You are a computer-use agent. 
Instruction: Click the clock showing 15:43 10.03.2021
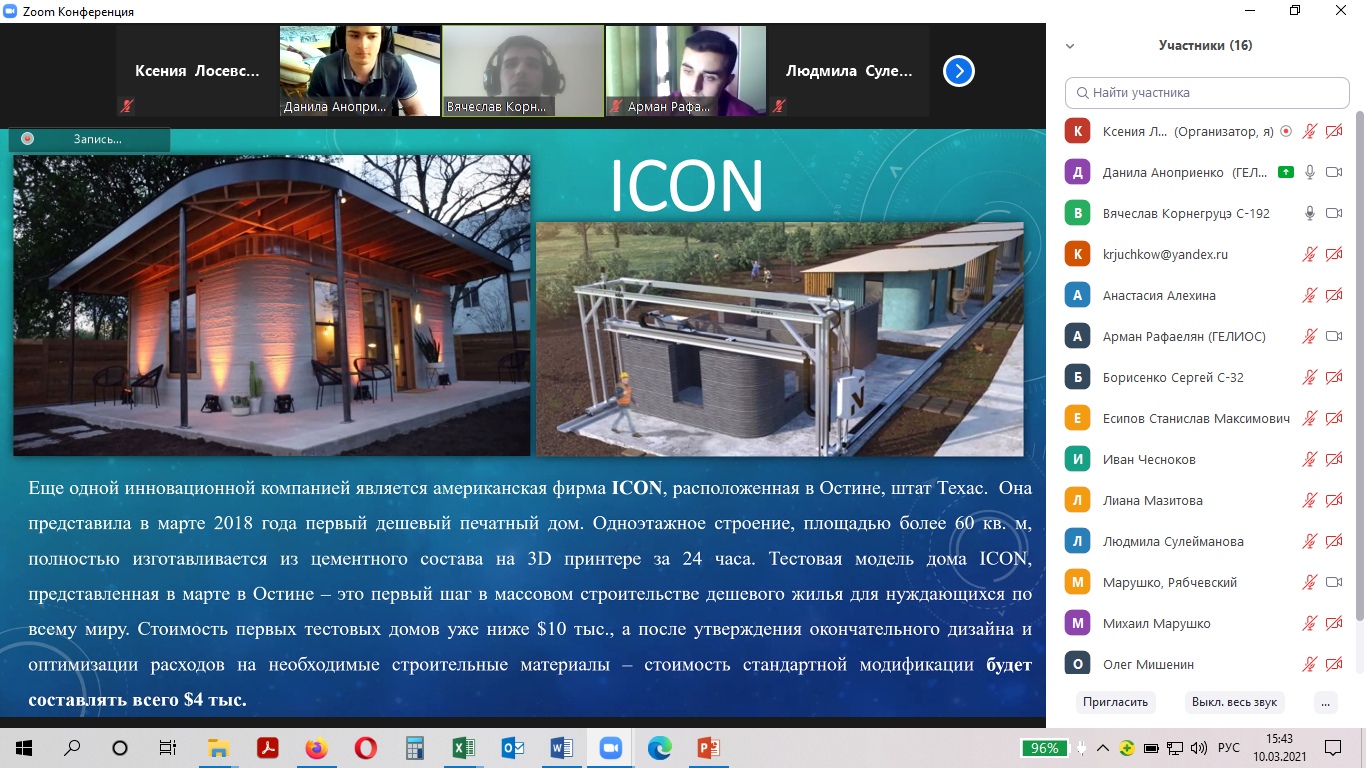click(x=1279, y=748)
